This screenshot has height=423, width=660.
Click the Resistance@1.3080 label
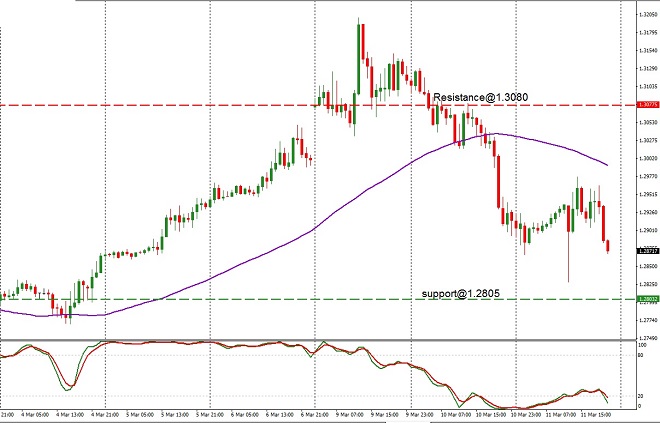pos(480,97)
